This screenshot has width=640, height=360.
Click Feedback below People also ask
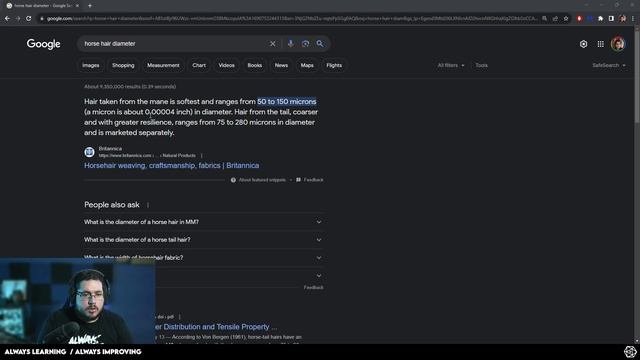(313, 287)
